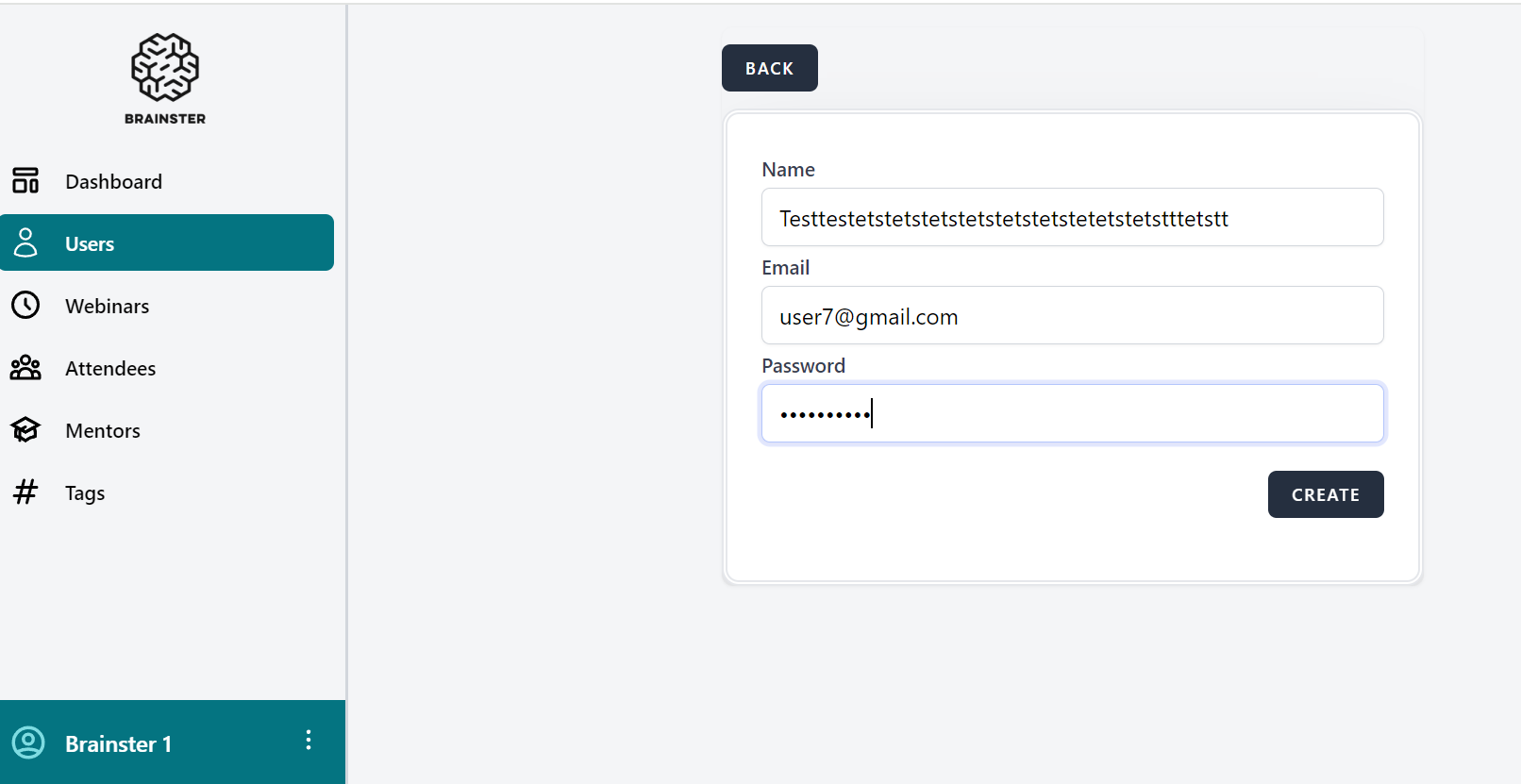Screen dimensions: 1521x784
Task: Click the Mentors graduation cap icon
Action: [25, 430]
